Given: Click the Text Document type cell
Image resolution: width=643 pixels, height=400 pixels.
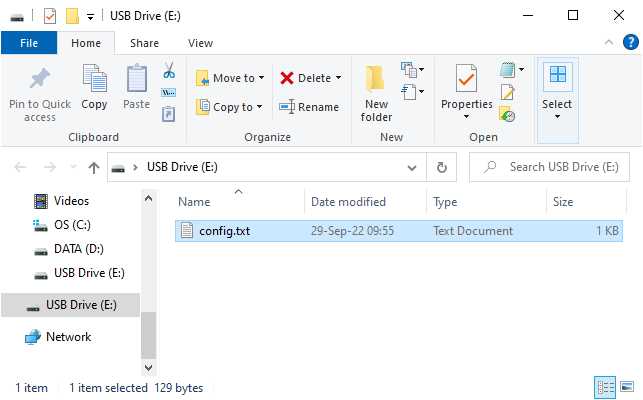Looking at the screenshot, I should (473, 231).
